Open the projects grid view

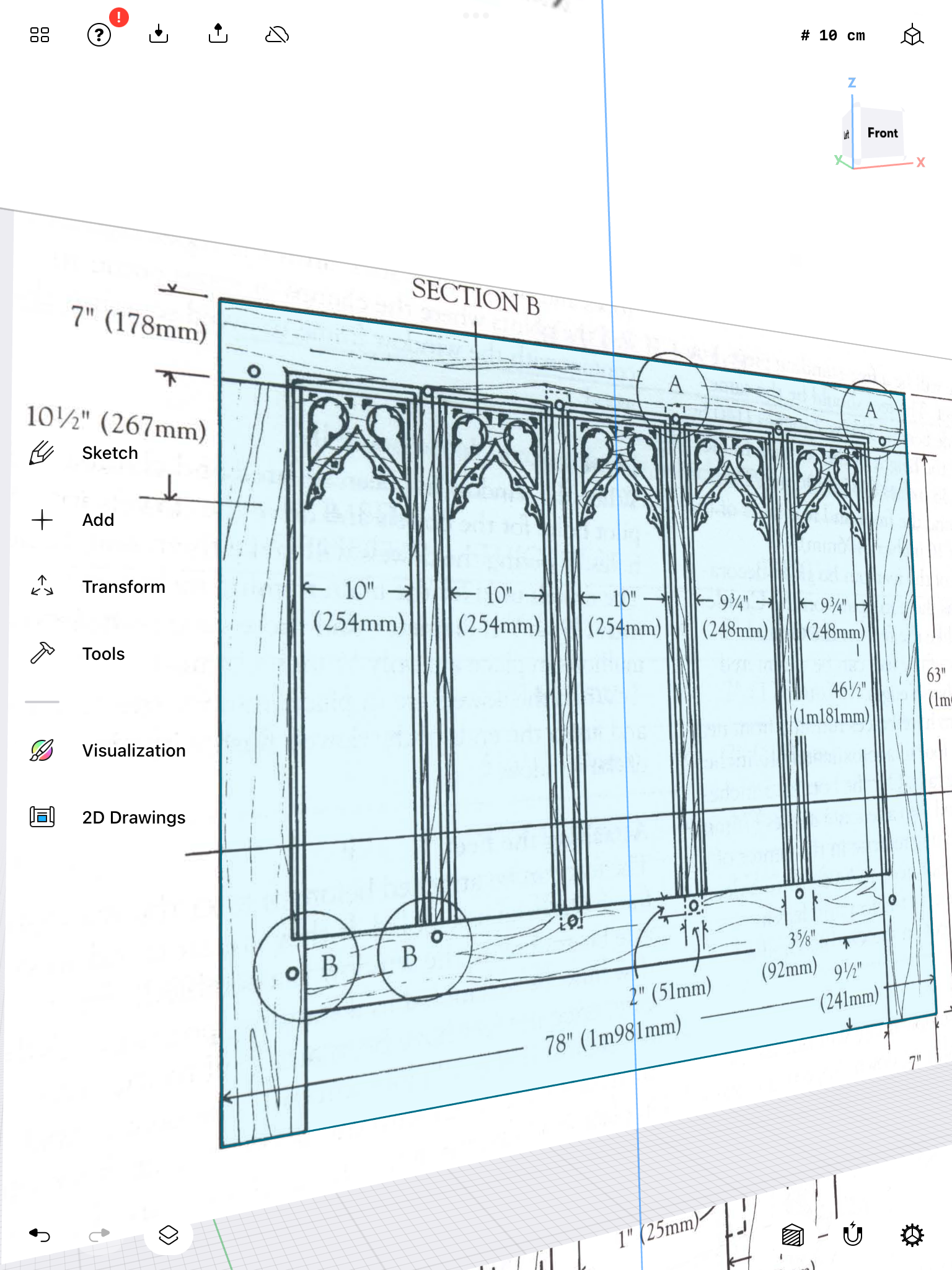(40, 35)
